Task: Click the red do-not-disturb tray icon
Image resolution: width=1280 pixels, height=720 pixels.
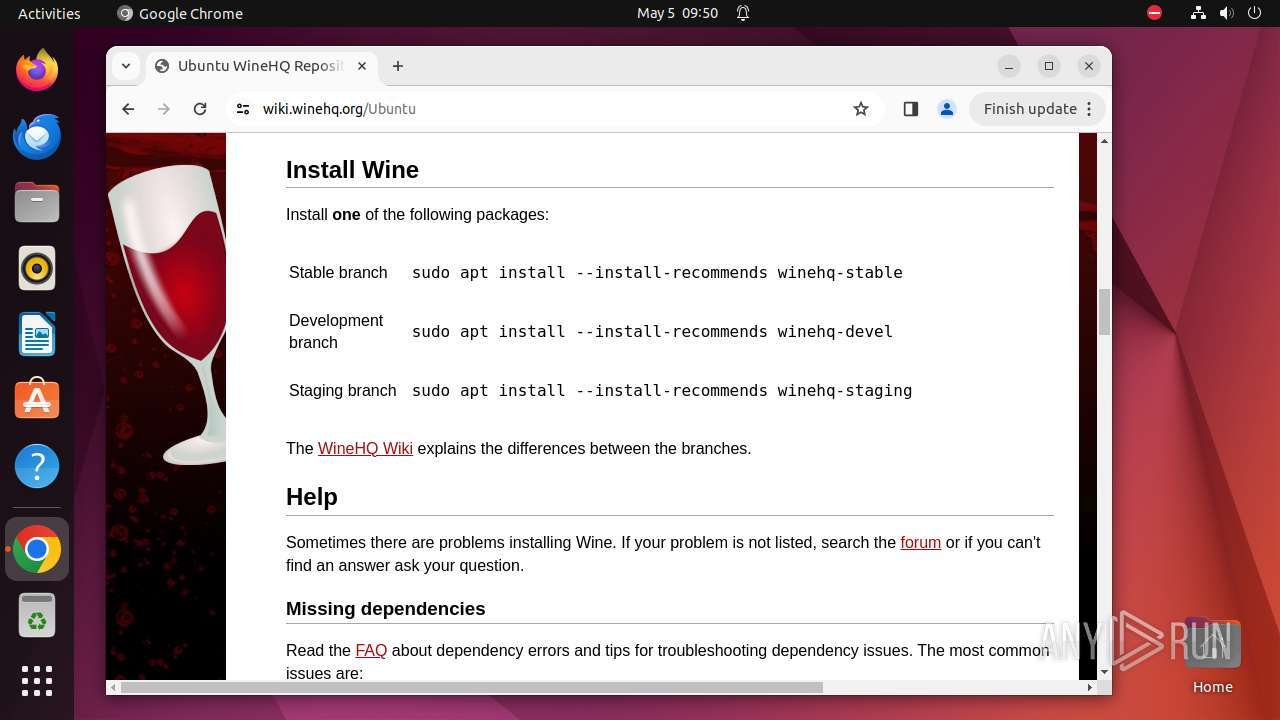Action: pyautogui.click(x=1154, y=13)
